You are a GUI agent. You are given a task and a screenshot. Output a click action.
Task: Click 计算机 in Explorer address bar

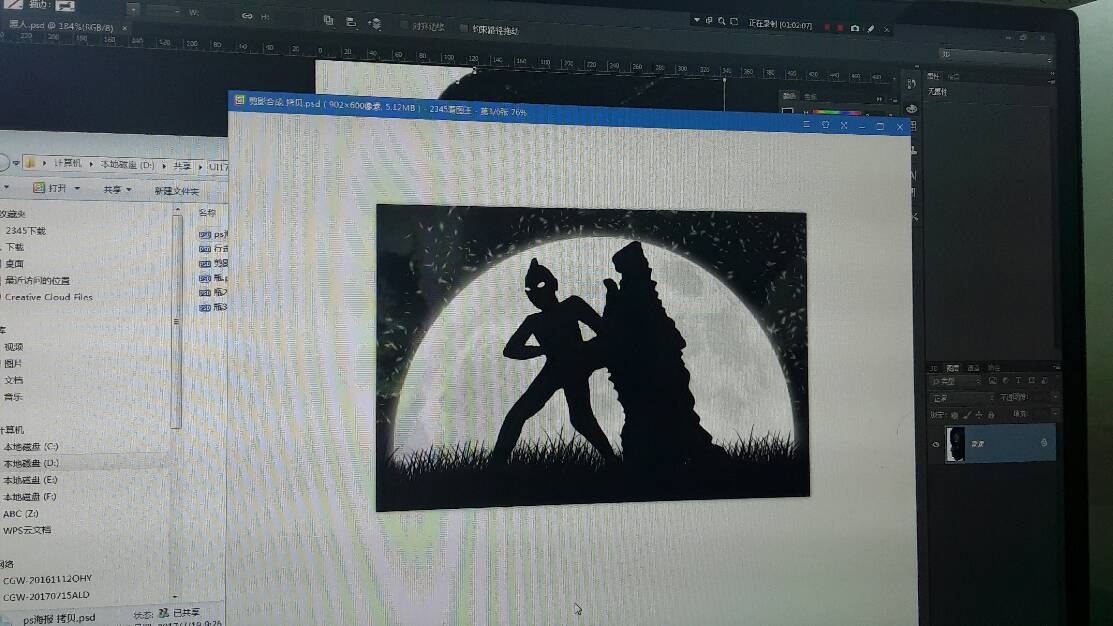[x=67, y=163]
